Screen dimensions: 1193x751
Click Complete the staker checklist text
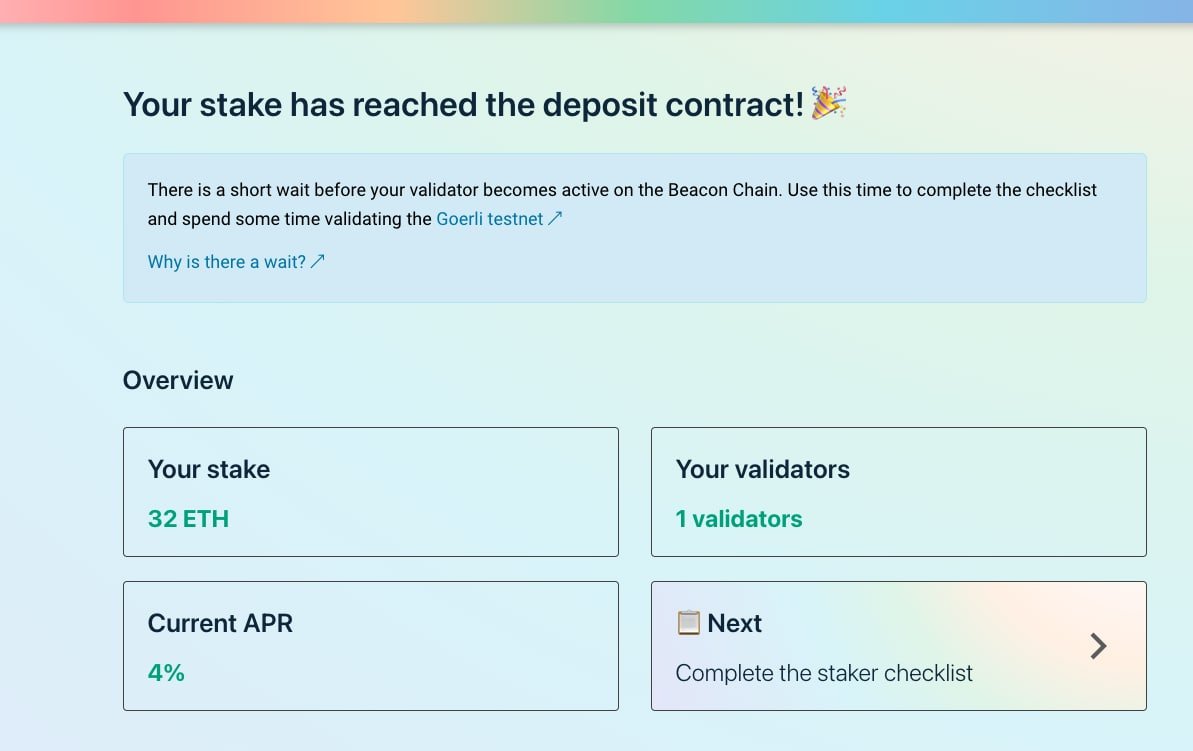[x=824, y=672]
